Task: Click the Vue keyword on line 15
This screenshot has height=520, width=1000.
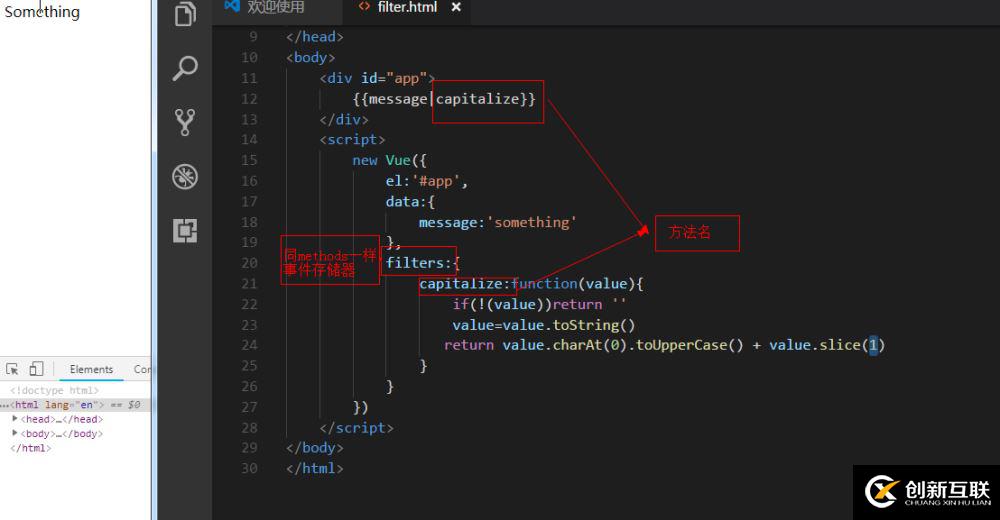Action: [x=398, y=160]
